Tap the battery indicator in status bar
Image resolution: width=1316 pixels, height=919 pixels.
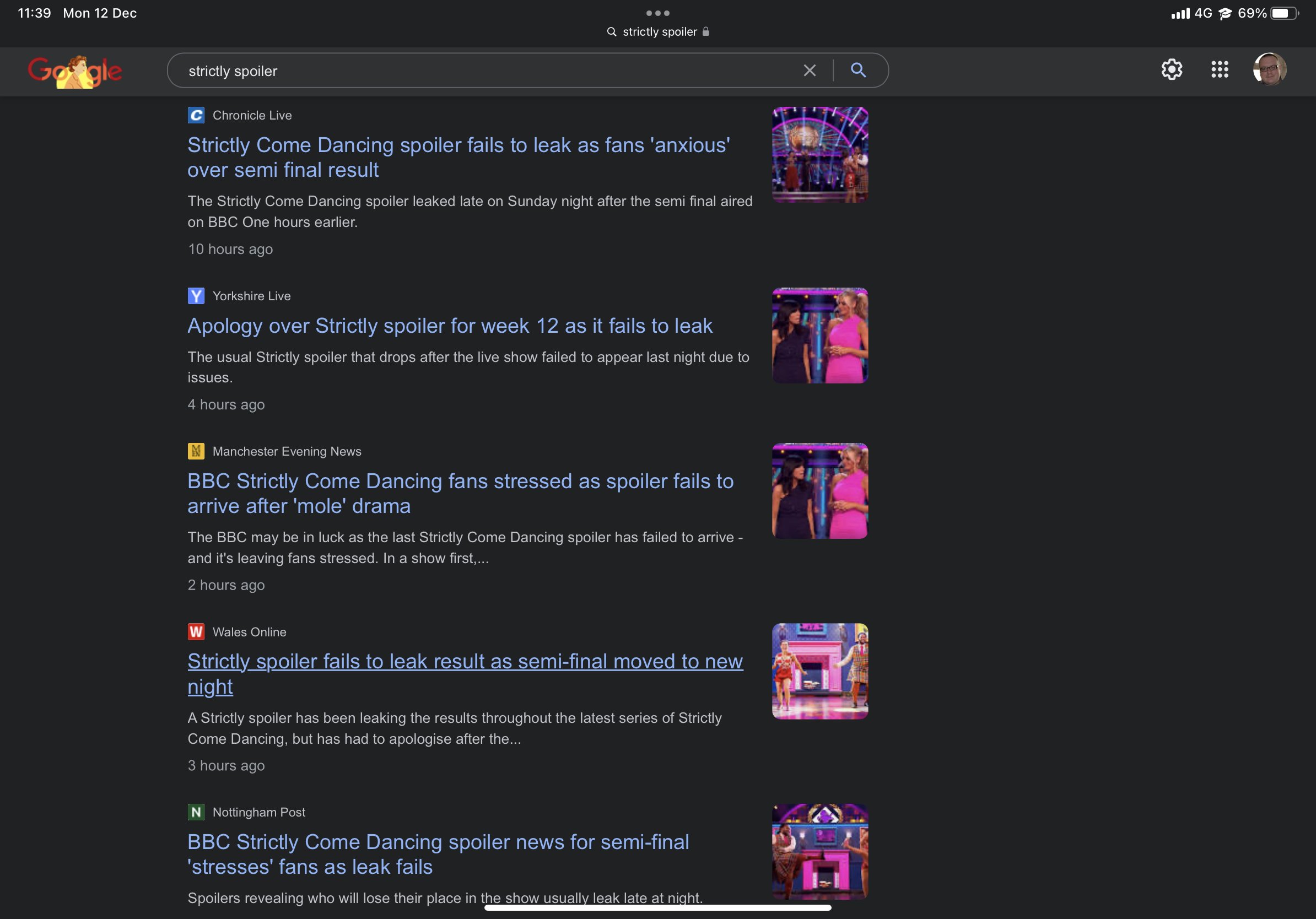1285,13
